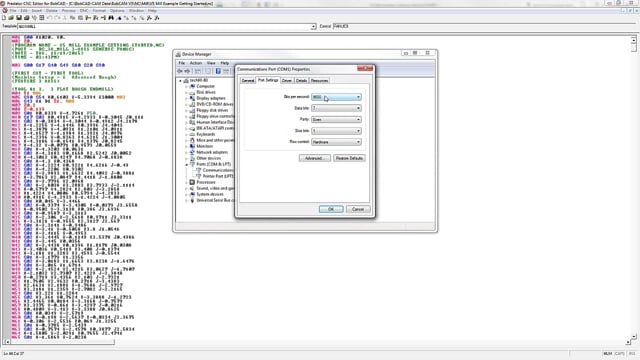Select Other devices in device tree
640x360 pixels.
[209, 158]
